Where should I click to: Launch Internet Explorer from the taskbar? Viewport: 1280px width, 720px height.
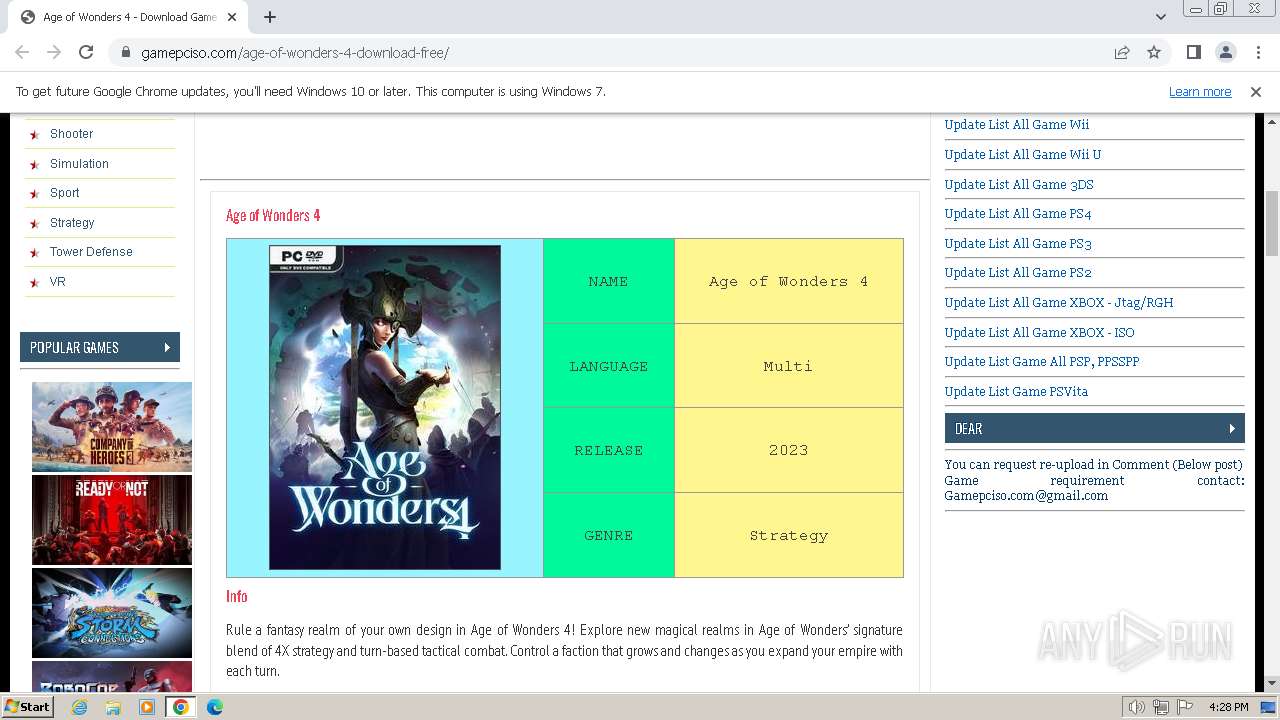pyautogui.click(x=79, y=707)
